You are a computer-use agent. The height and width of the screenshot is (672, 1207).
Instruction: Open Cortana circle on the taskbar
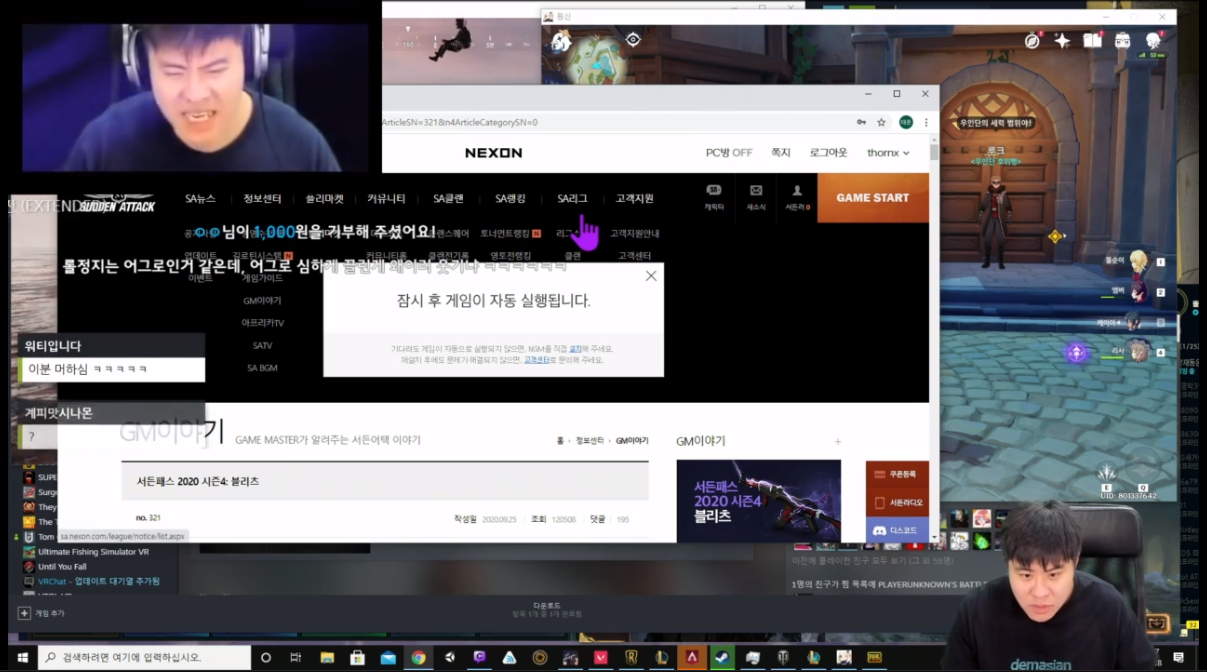pyautogui.click(x=266, y=657)
